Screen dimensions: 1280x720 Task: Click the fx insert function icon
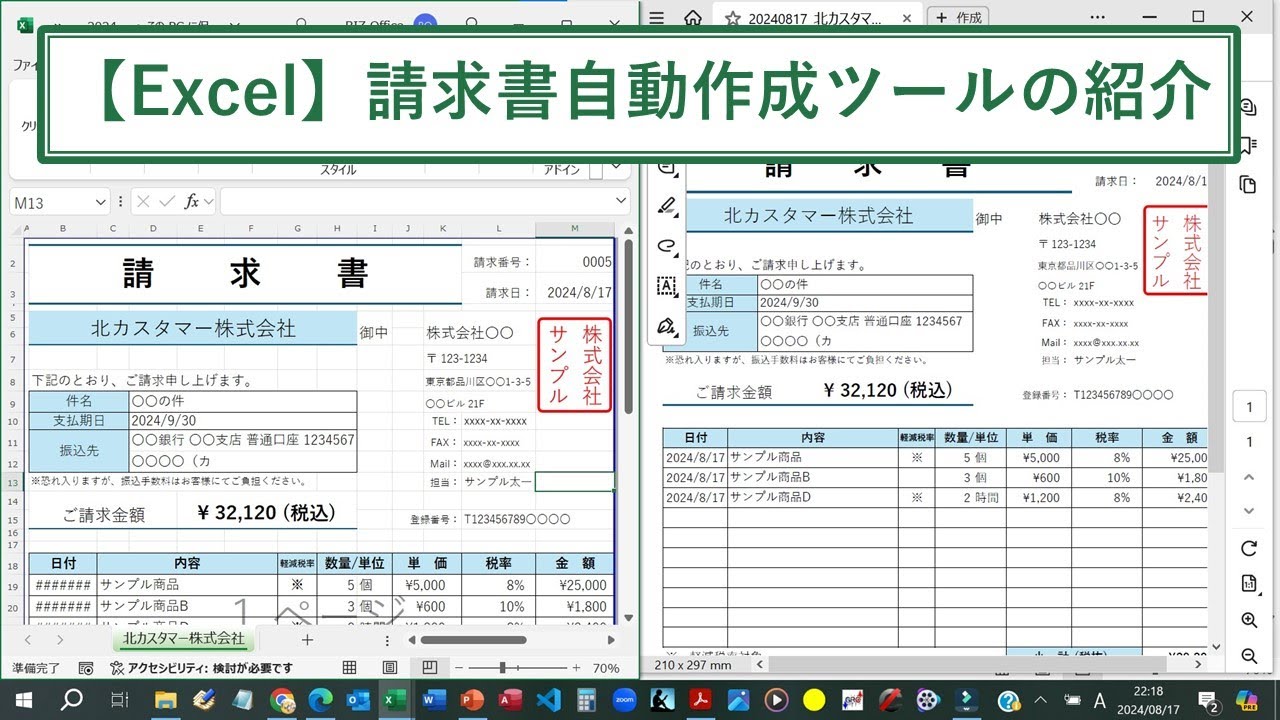(192, 202)
